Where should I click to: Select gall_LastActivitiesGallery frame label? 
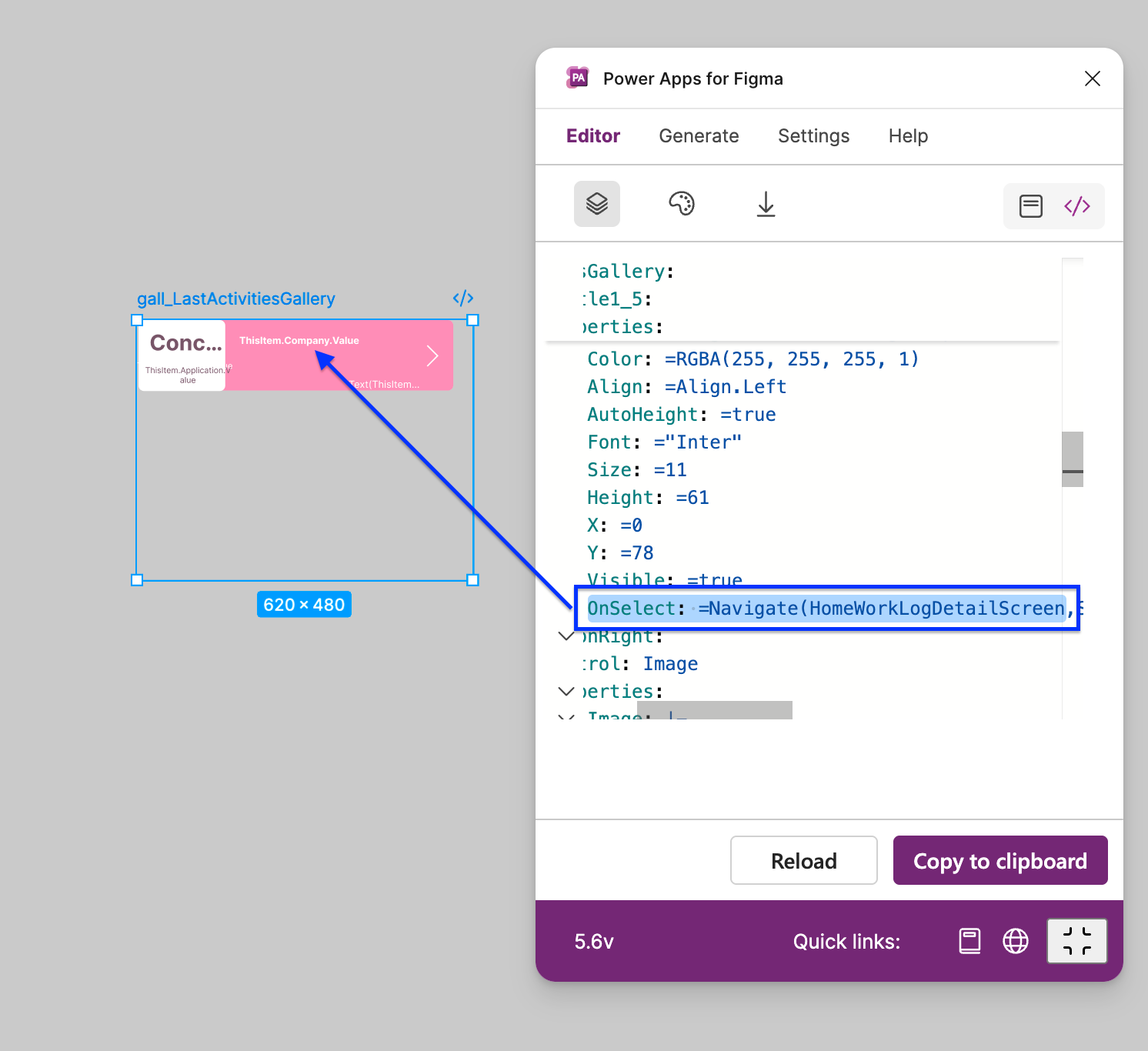coord(236,299)
